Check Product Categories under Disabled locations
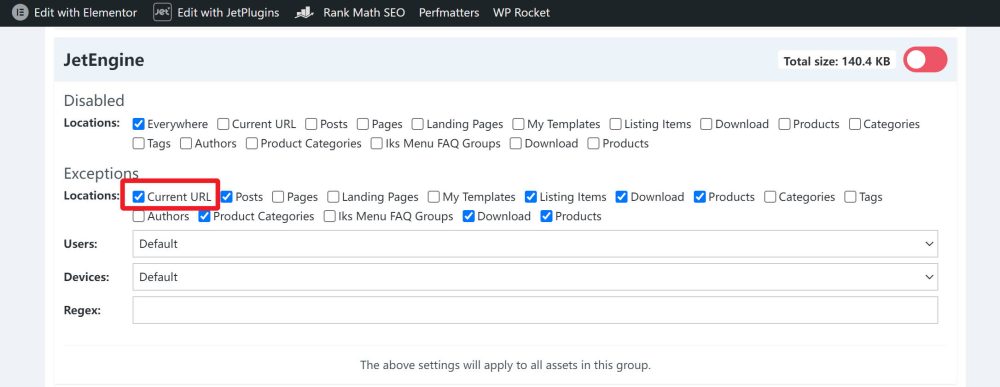This screenshot has width=1000, height=387. pyautogui.click(x=252, y=144)
